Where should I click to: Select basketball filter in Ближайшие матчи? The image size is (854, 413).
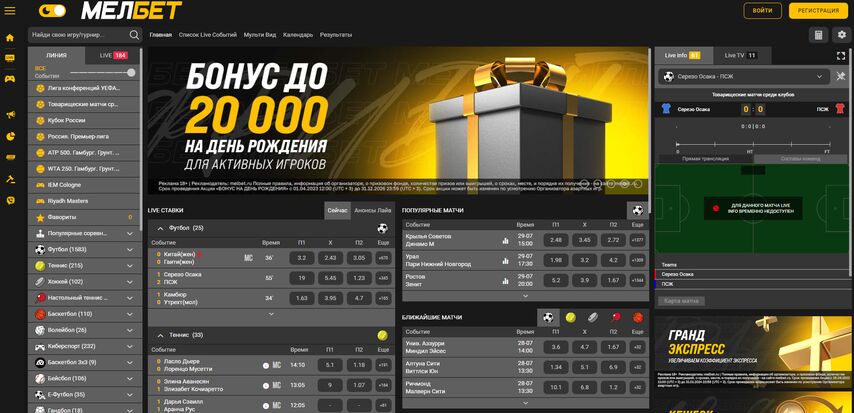click(637, 318)
